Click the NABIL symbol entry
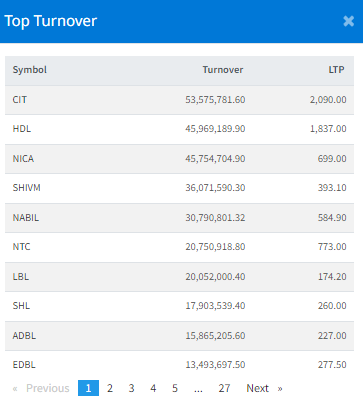Screen dimensions: 363x410 pos(26,218)
